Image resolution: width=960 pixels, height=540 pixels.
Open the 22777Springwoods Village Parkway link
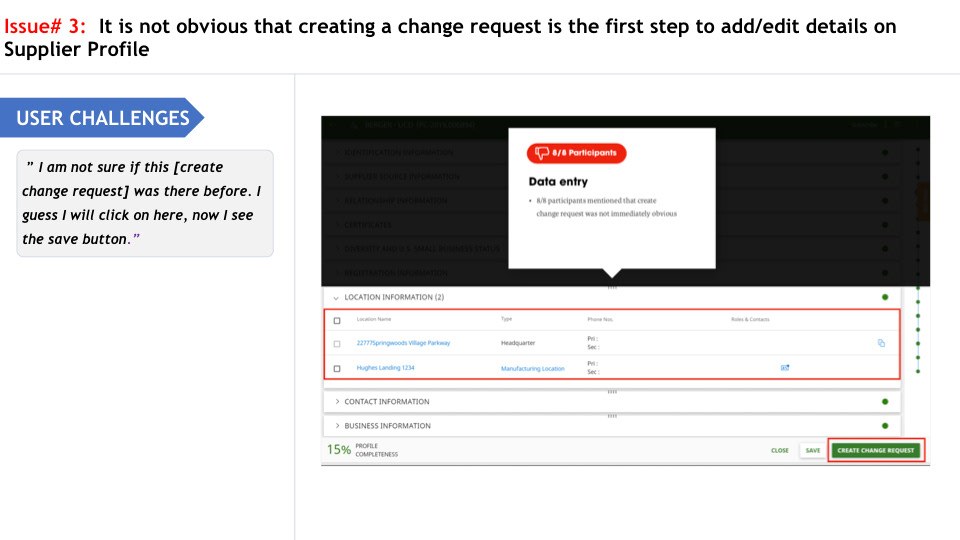click(x=403, y=343)
